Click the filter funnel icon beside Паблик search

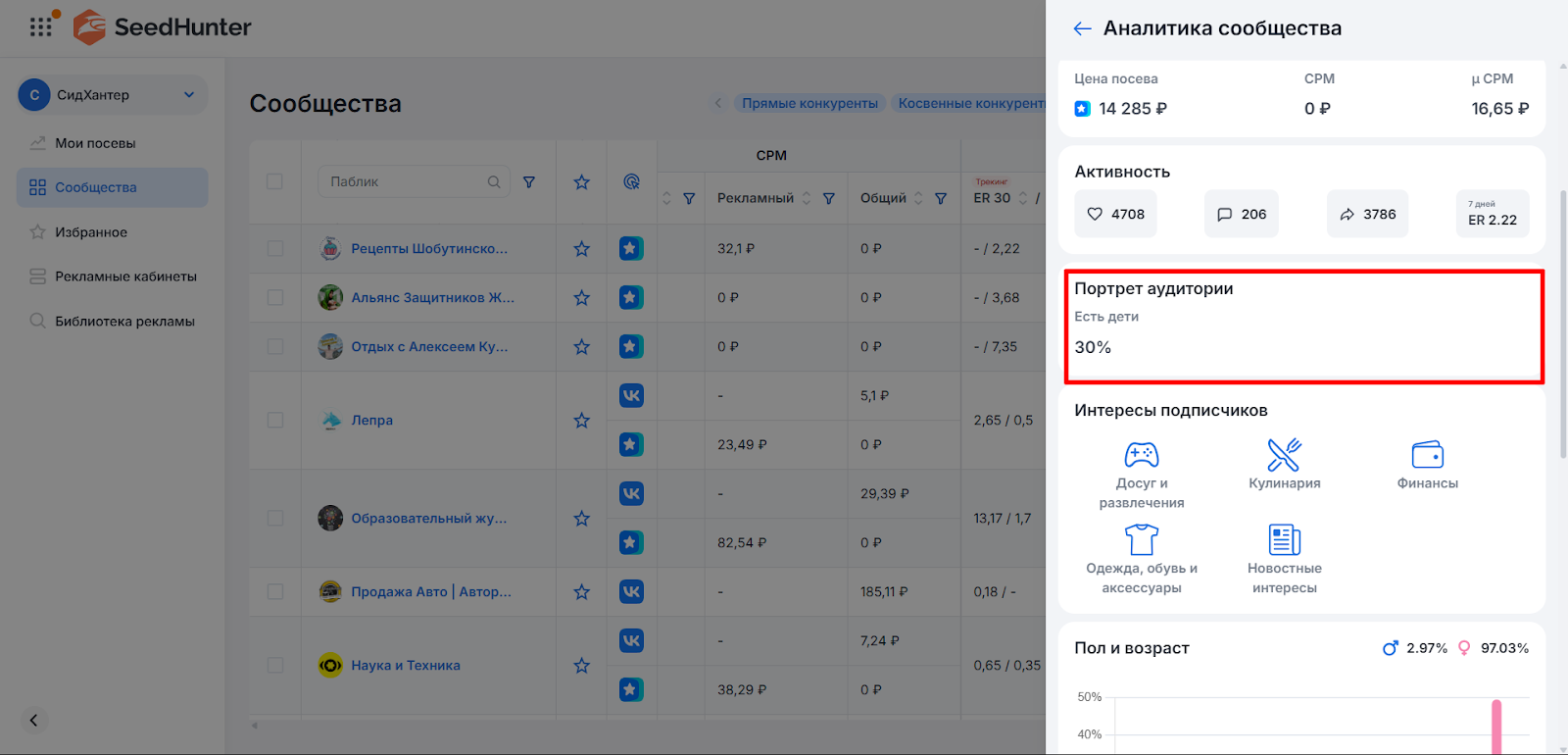(x=529, y=182)
